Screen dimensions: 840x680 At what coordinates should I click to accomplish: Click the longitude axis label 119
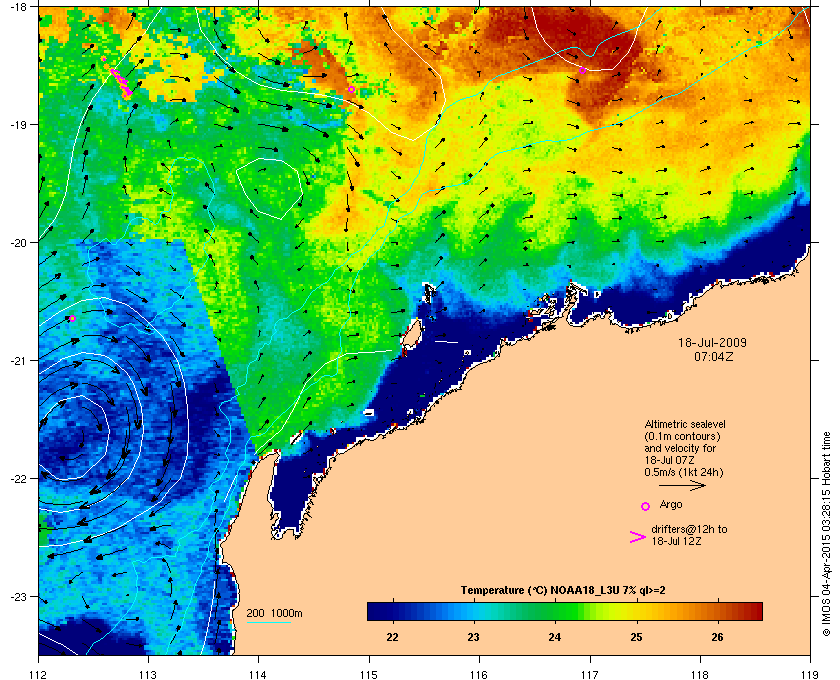click(810, 675)
